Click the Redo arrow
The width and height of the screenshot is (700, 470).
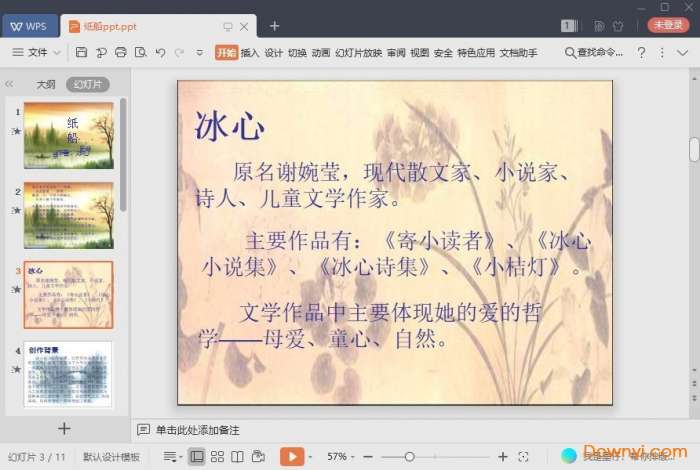(x=179, y=53)
